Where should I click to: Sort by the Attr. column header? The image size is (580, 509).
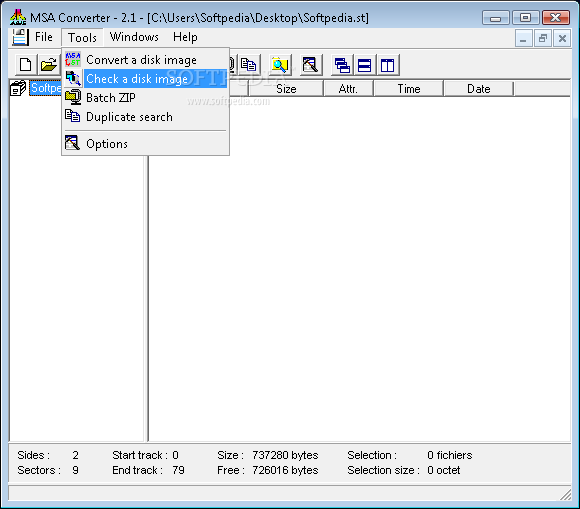click(x=348, y=89)
